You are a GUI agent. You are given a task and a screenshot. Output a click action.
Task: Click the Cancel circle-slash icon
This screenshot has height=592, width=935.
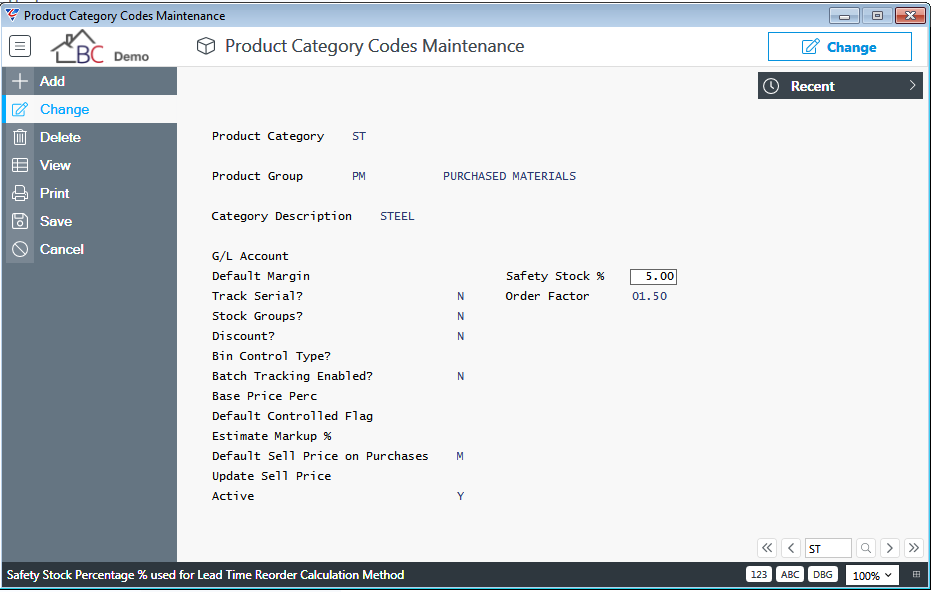click(20, 249)
